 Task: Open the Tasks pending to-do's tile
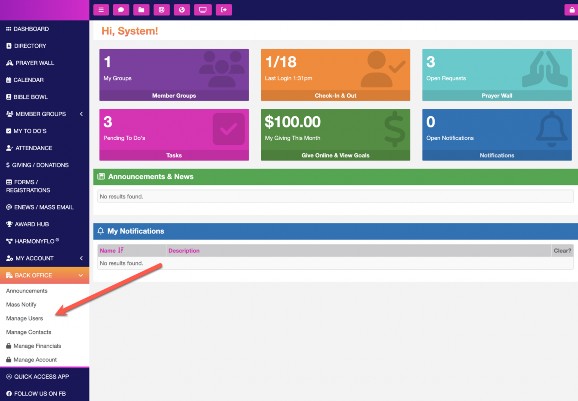click(174, 135)
